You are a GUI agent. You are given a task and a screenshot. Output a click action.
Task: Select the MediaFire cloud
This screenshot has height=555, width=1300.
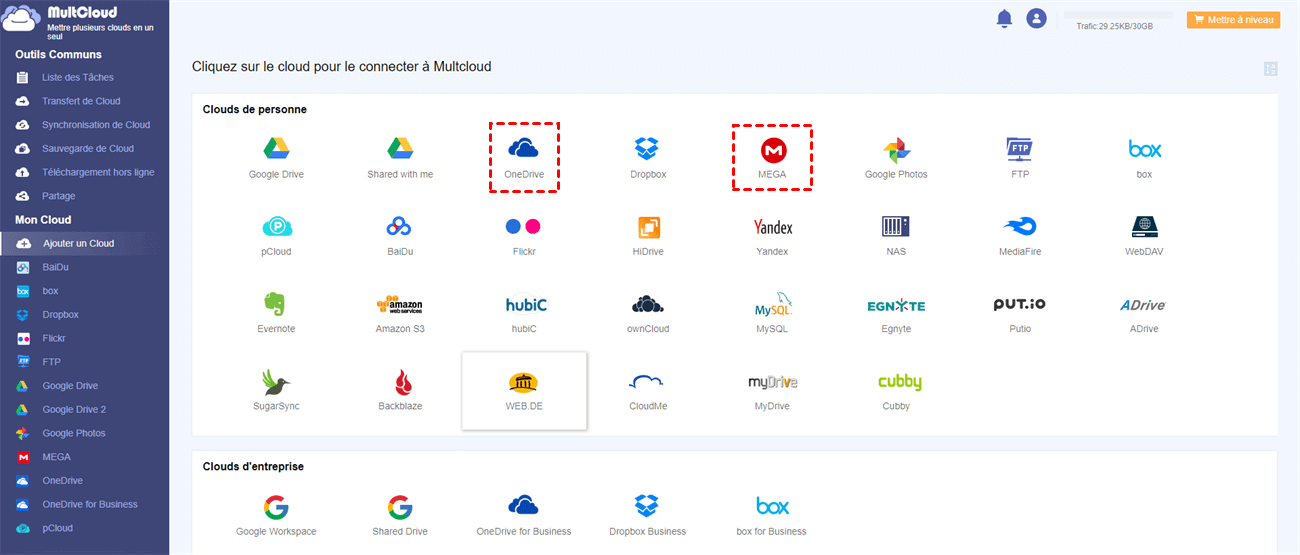[1020, 226]
